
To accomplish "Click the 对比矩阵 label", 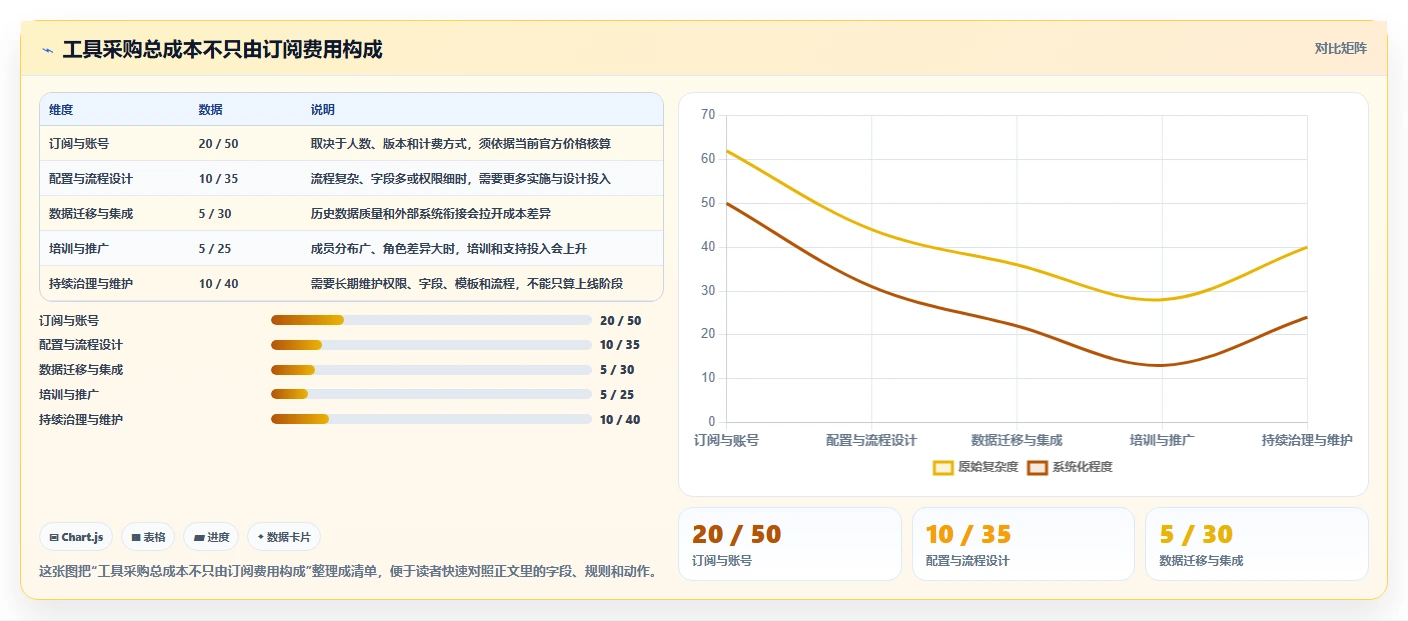I will tap(1340, 48).
